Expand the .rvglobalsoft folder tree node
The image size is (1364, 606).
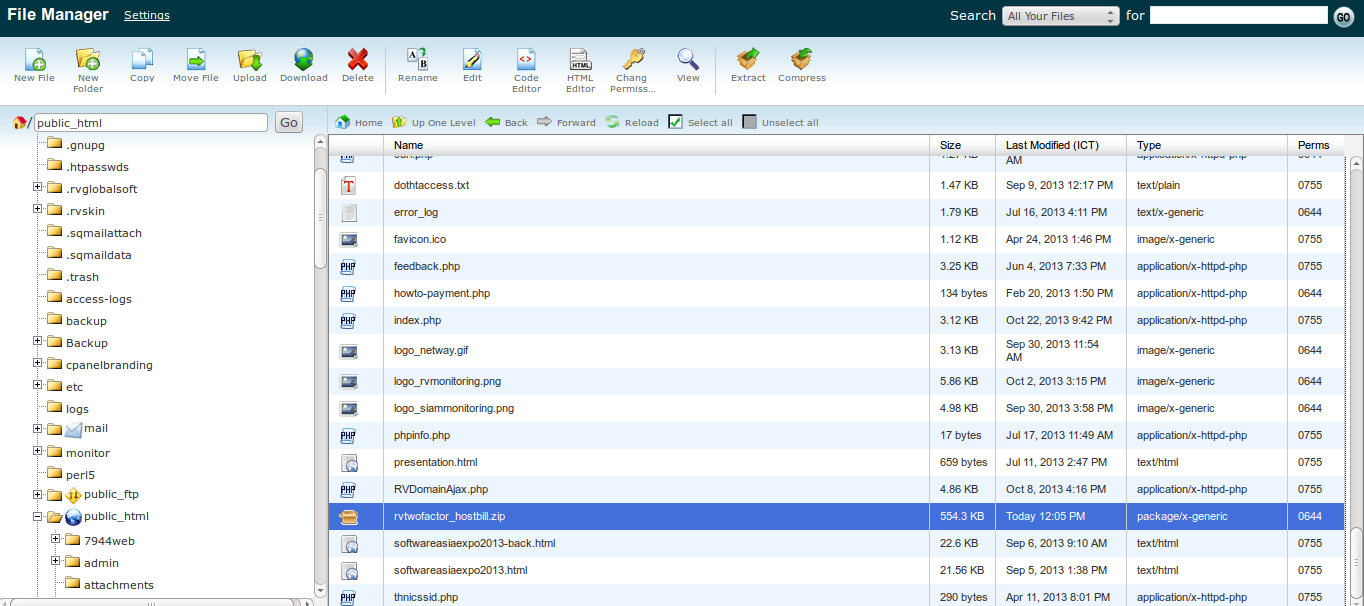coord(38,188)
